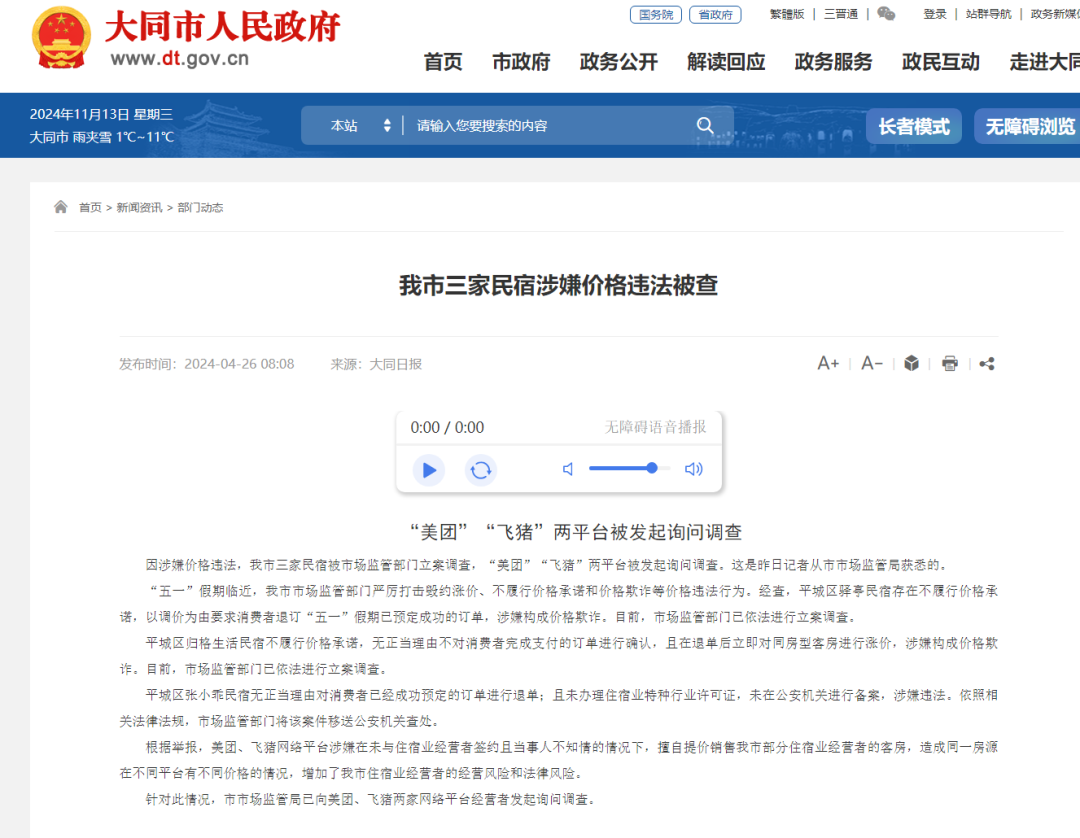Click the 登录 login link
The height and width of the screenshot is (838, 1080).
[x=933, y=13]
